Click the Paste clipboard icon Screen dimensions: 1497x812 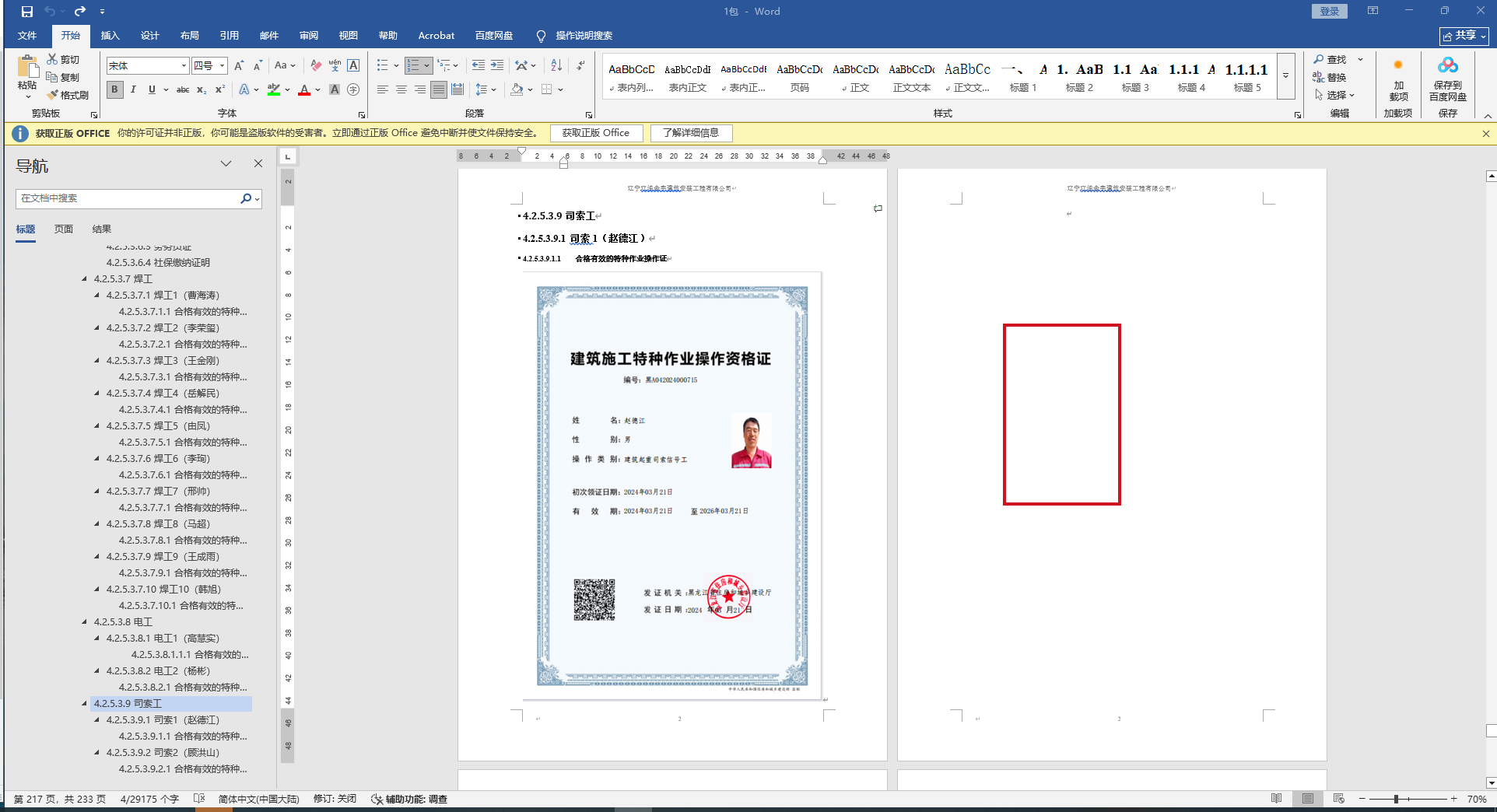tap(27, 67)
